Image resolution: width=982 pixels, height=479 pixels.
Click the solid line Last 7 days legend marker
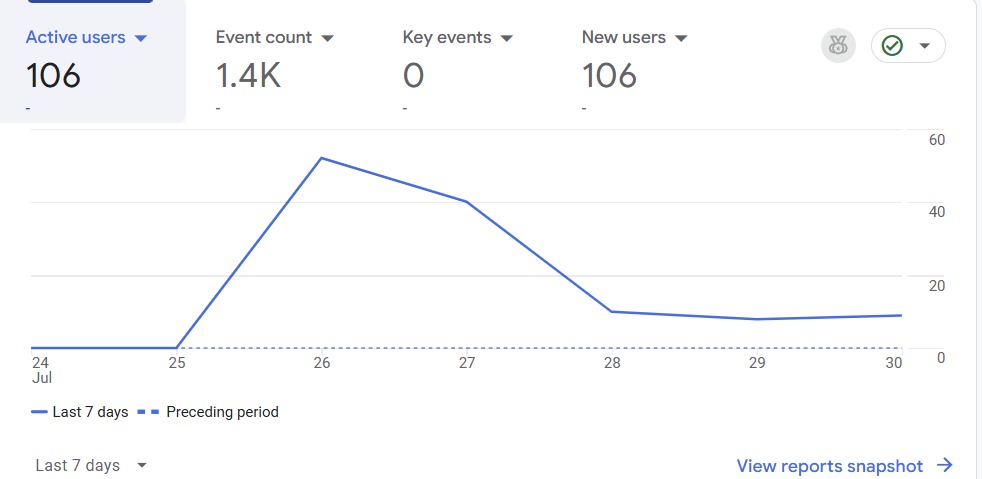[40, 412]
